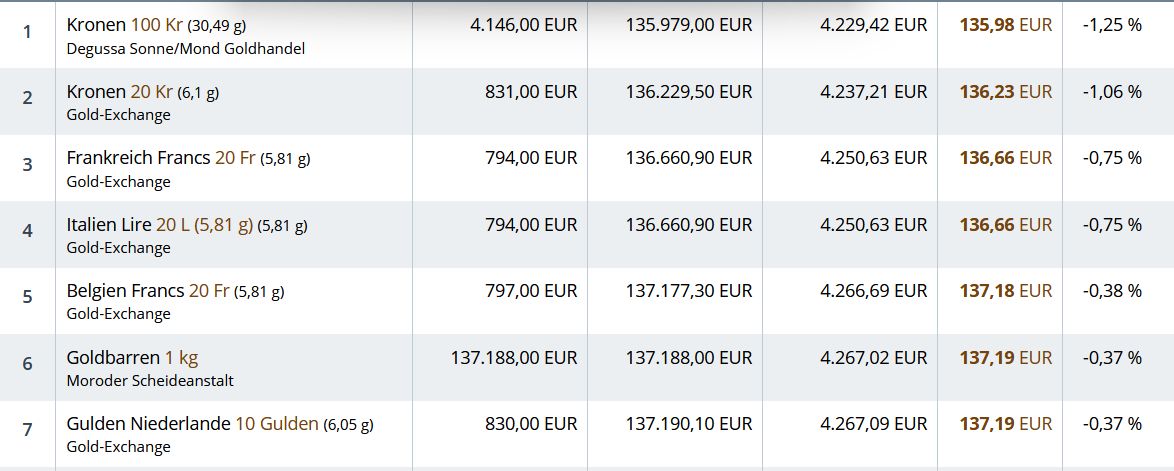Click the -1,25 % premium value
Viewport: 1174px width, 471px height.
pyautogui.click(x=1112, y=25)
